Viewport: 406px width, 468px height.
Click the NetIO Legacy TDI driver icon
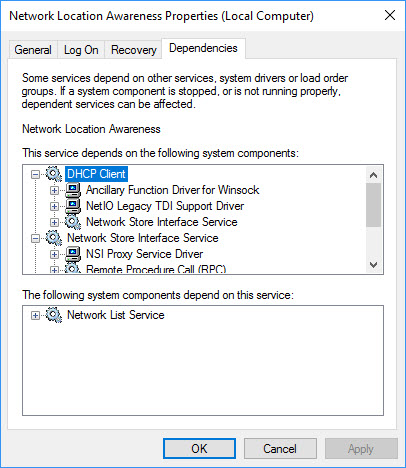(73, 206)
